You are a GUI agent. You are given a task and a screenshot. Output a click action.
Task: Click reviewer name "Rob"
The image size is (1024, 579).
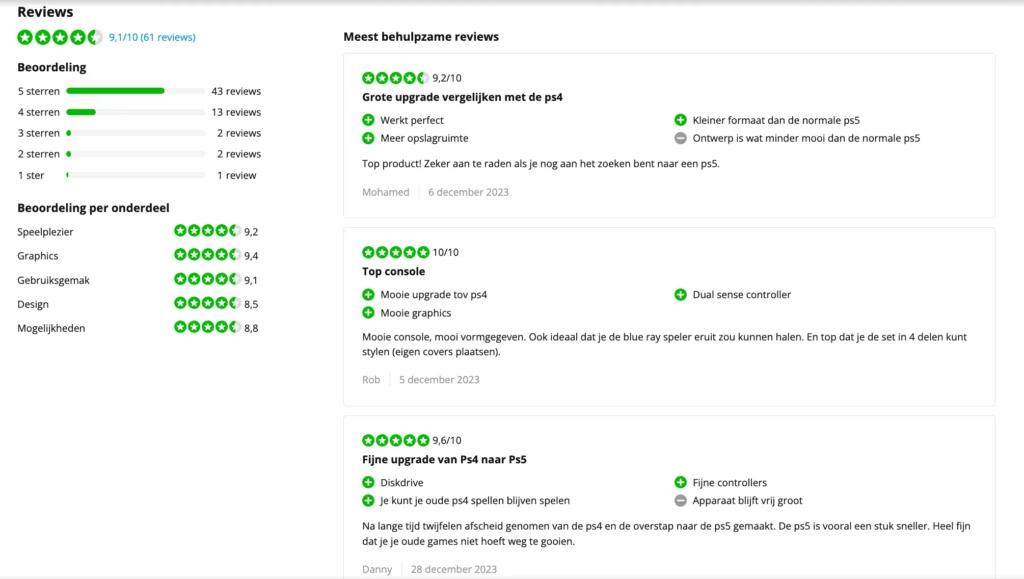371,379
